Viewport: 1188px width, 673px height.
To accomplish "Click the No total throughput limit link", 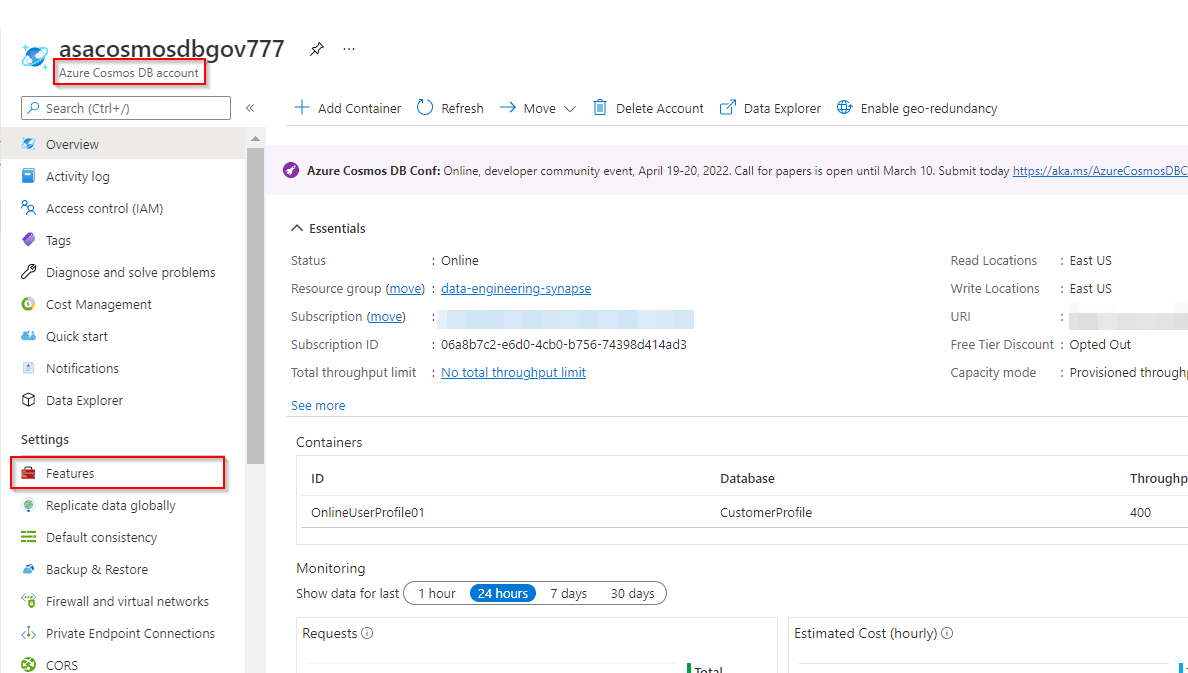I will (x=513, y=373).
